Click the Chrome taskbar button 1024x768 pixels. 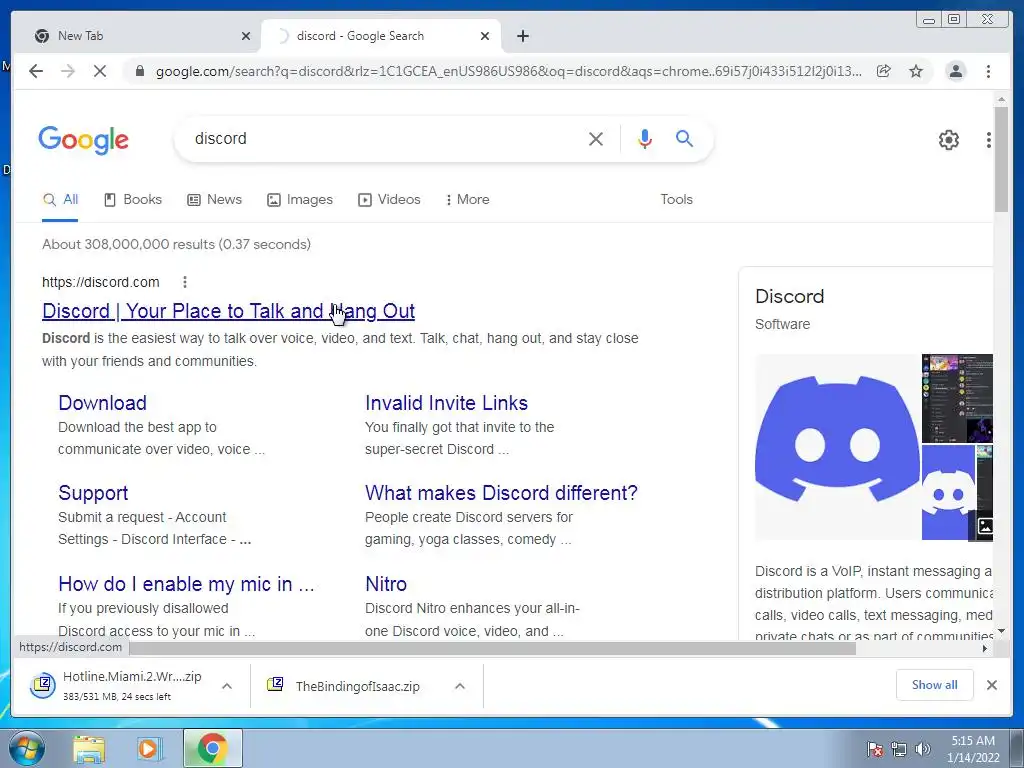[212, 749]
